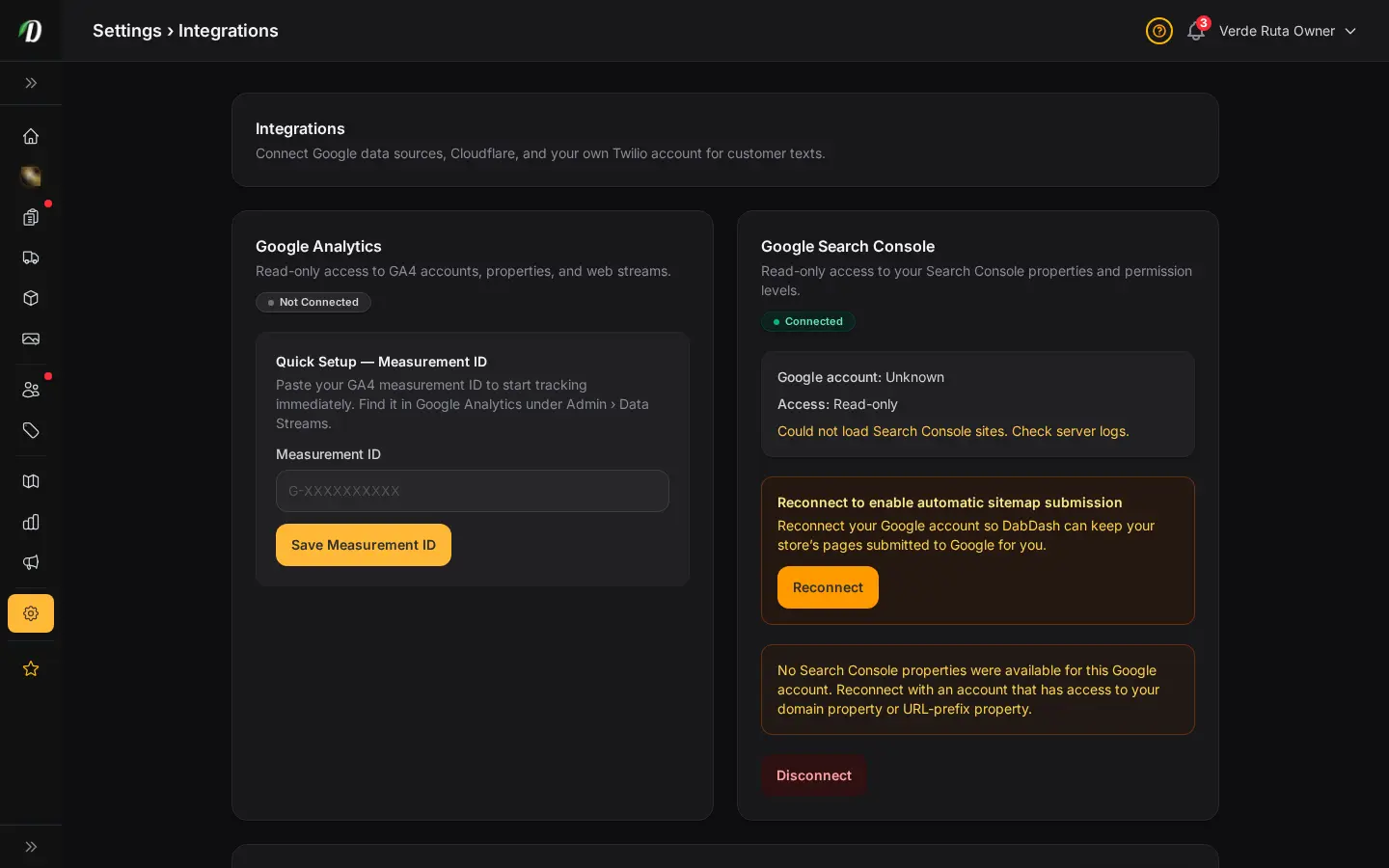The image size is (1389, 868).
Task: Open the star favorites icon in the sidebar
Action: pyautogui.click(x=31, y=668)
